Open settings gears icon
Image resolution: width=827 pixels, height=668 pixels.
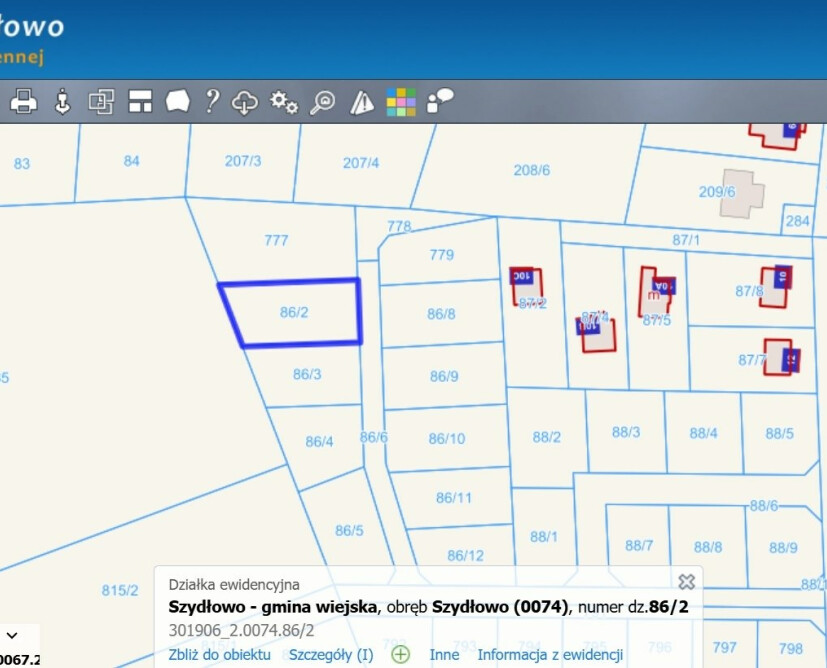pyautogui.click(x=284, y=102)
